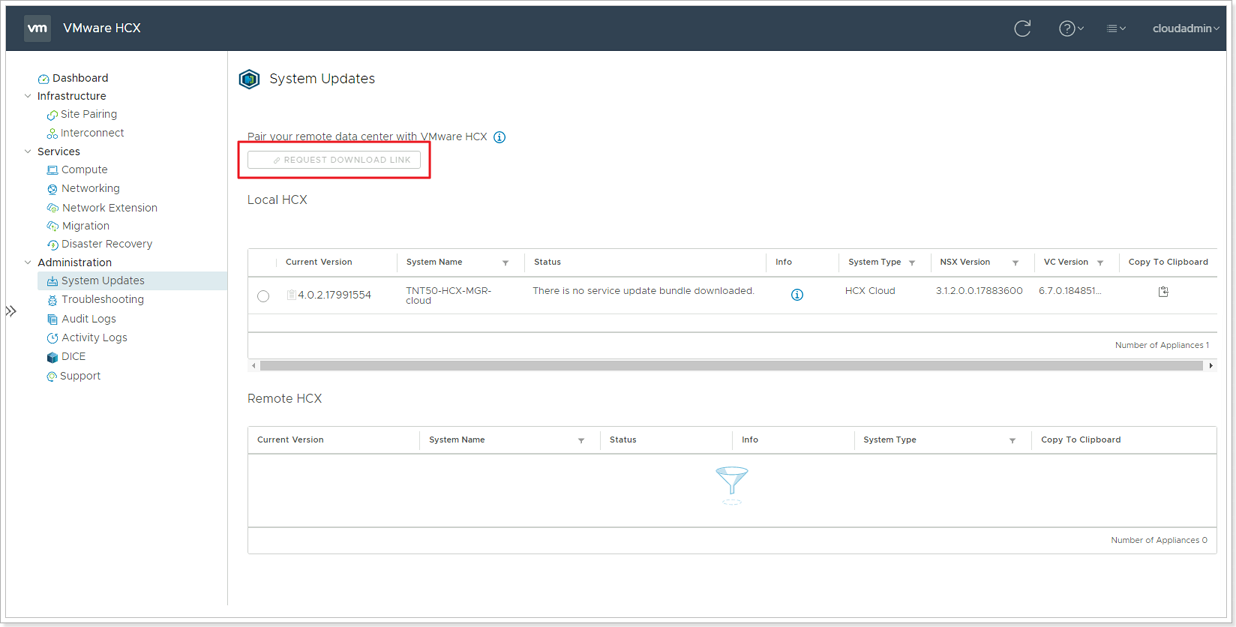
Task: Select the radio button for version 4.0.2.17991554
Action: 263,296
